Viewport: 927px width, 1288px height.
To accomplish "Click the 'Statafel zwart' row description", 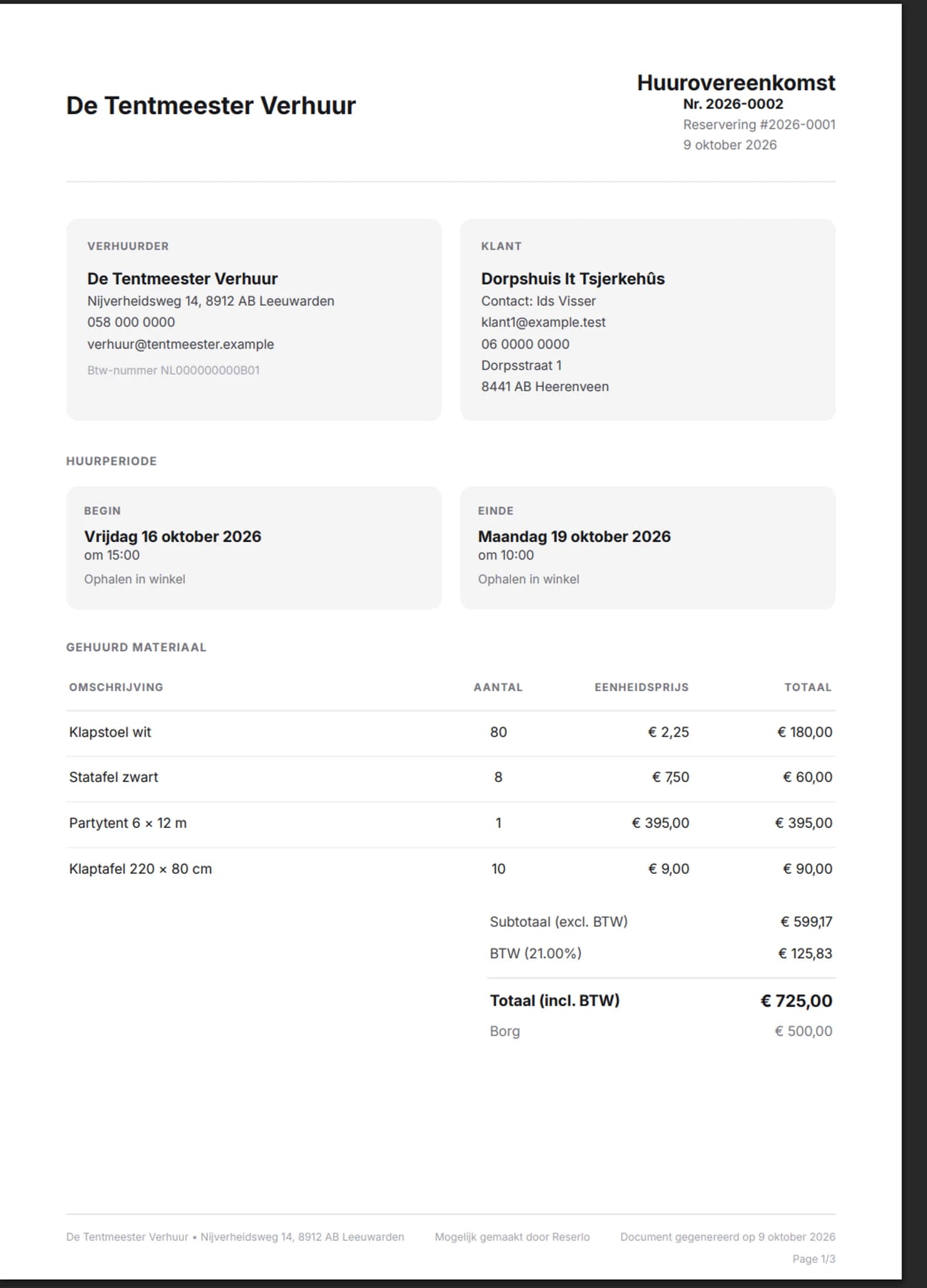I will tap(113, 777).
